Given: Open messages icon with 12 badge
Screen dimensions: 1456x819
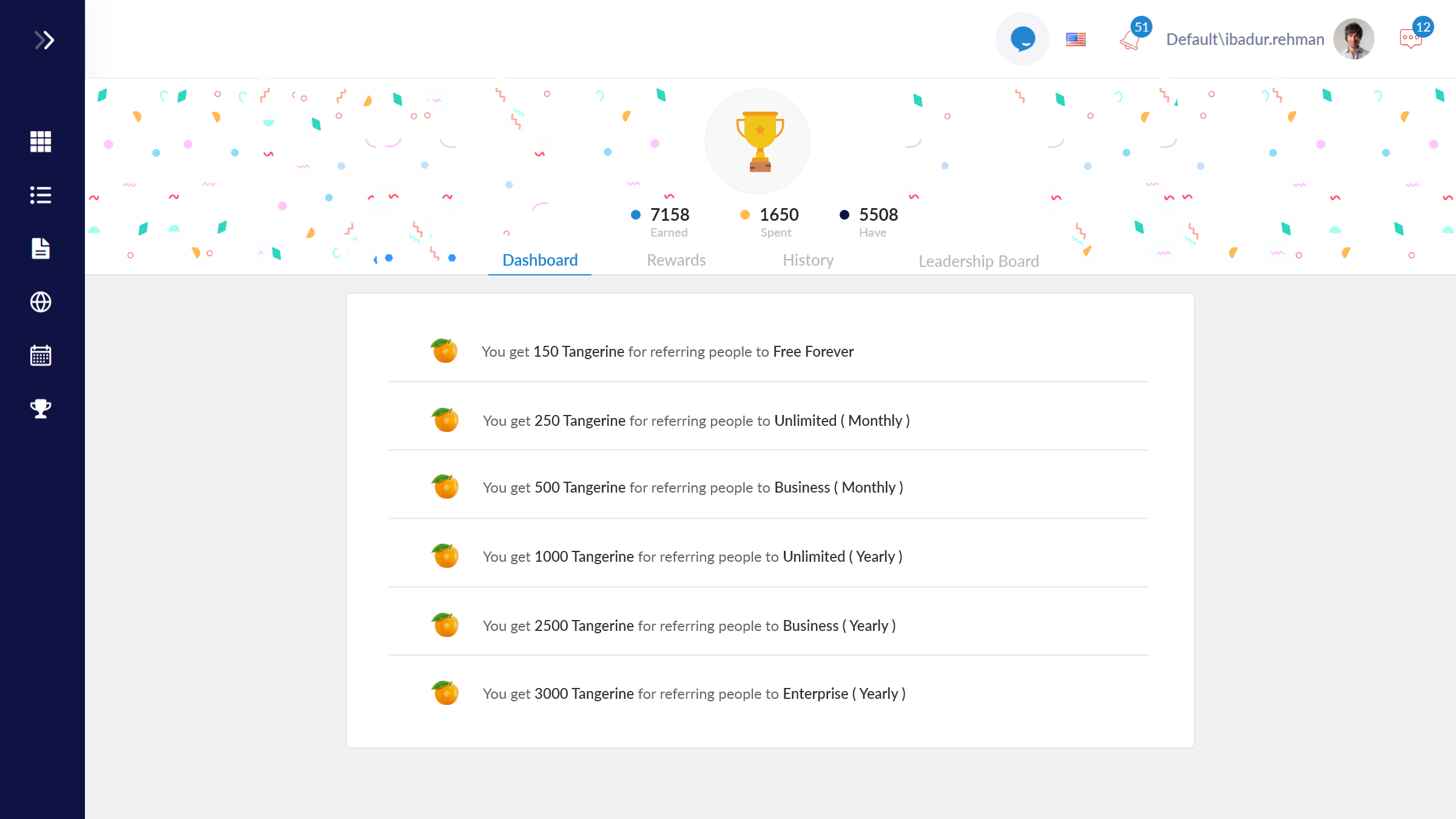Looking at the screenshot, I should click(1411, 39).
